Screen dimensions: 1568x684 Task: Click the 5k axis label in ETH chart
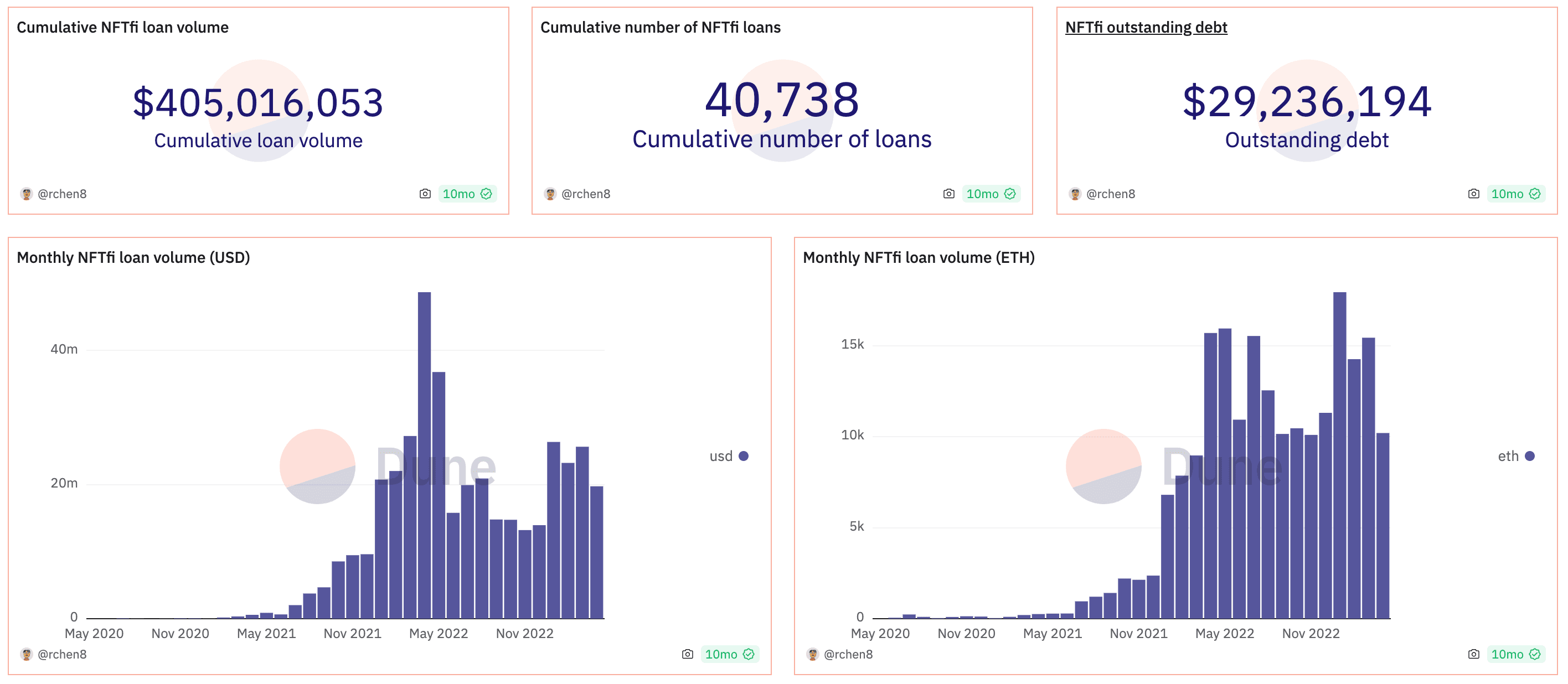pos(857,526)
